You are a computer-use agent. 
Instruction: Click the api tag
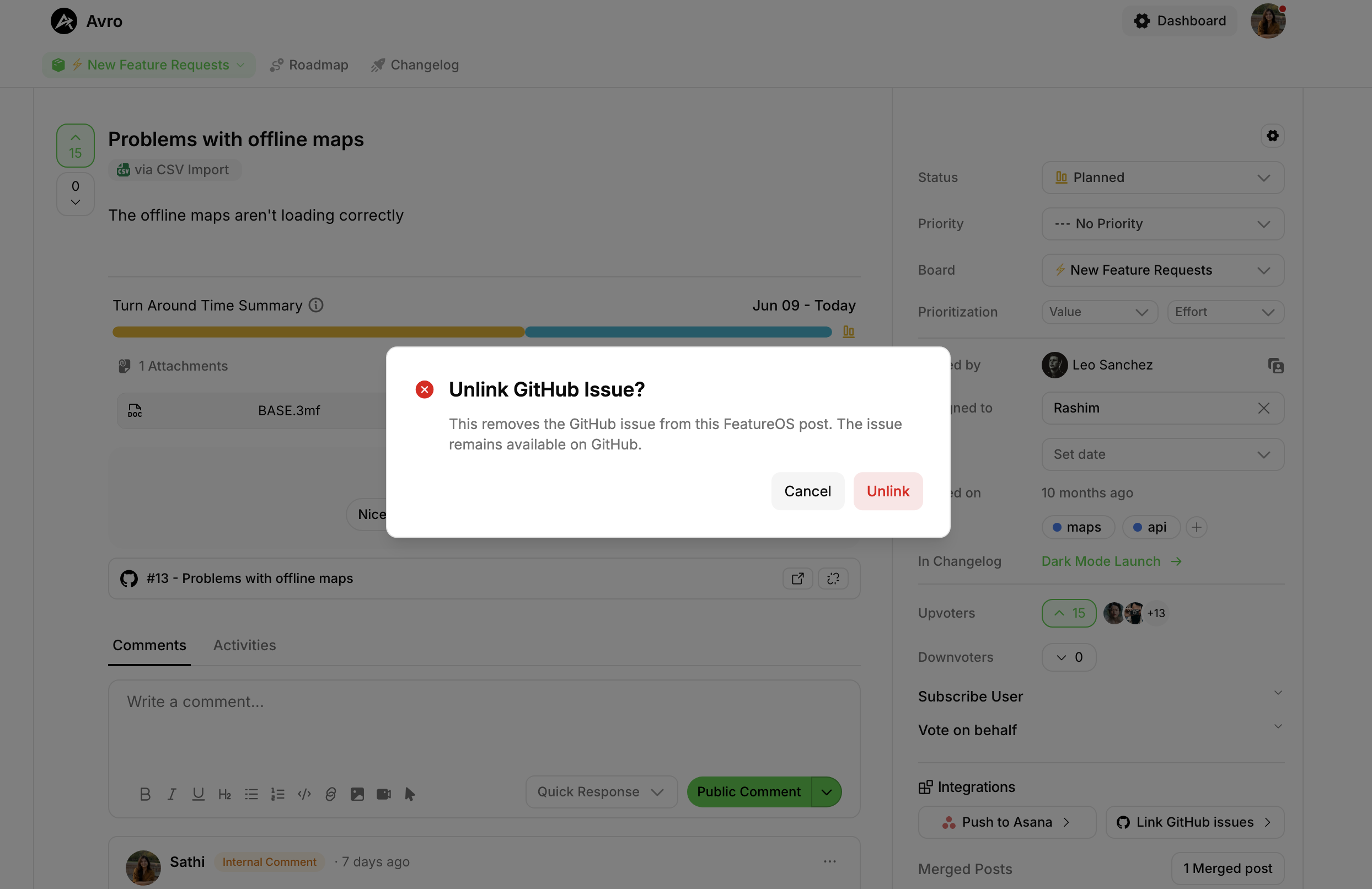[x=1151, y=527]
